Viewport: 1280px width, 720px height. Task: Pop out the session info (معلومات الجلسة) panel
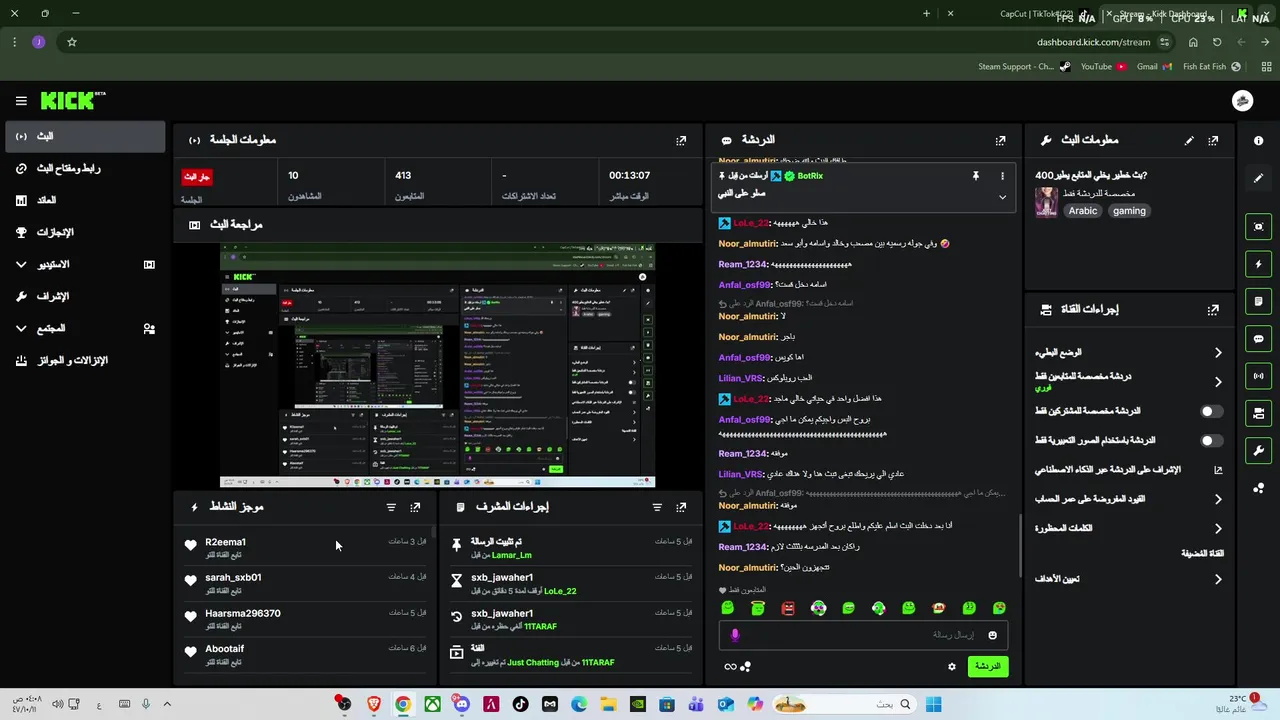[681, 141]
